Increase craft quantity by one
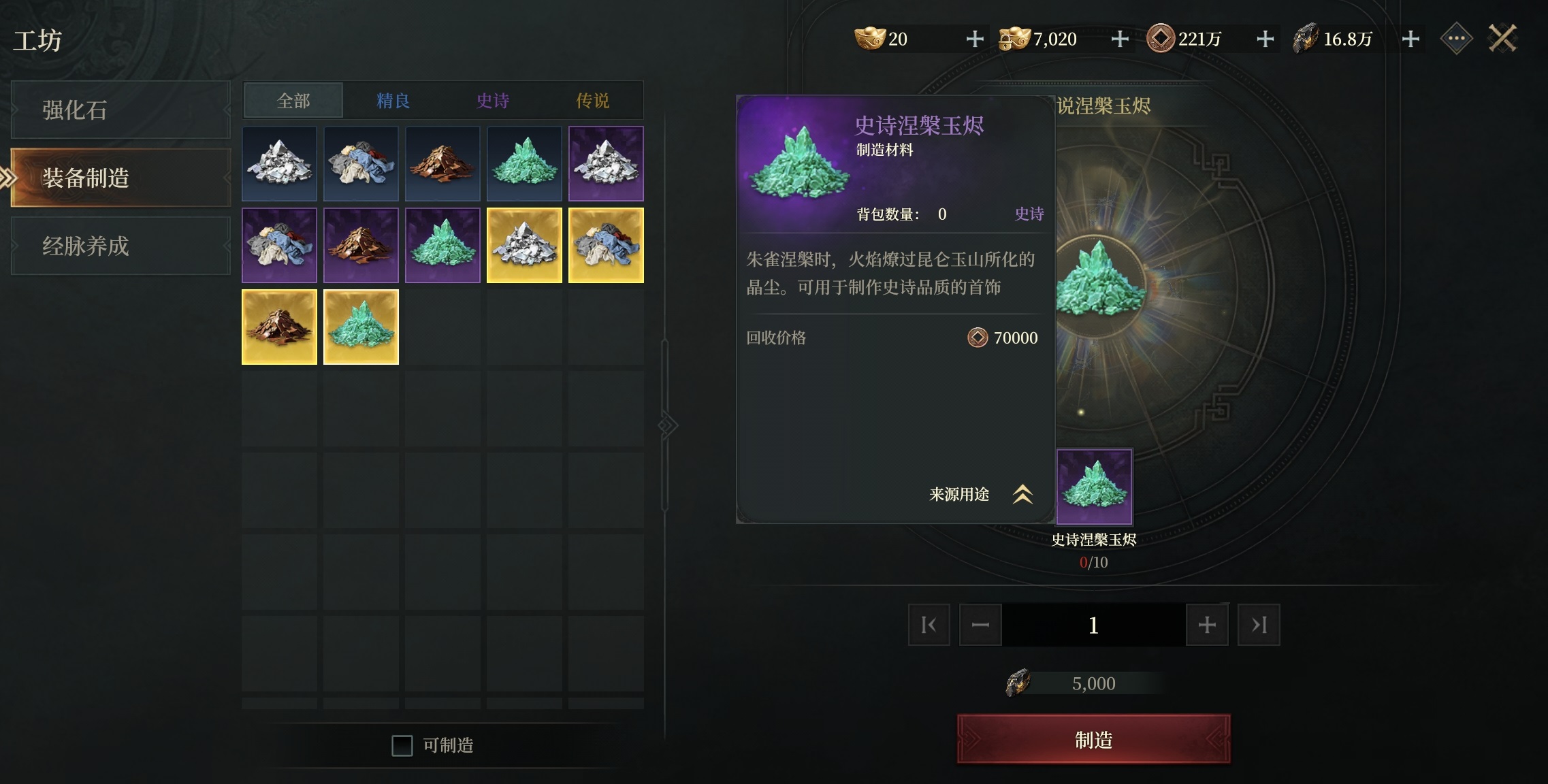This screenshot has width=1548, height=784. pyautogui.click(x=1207, y=625)
